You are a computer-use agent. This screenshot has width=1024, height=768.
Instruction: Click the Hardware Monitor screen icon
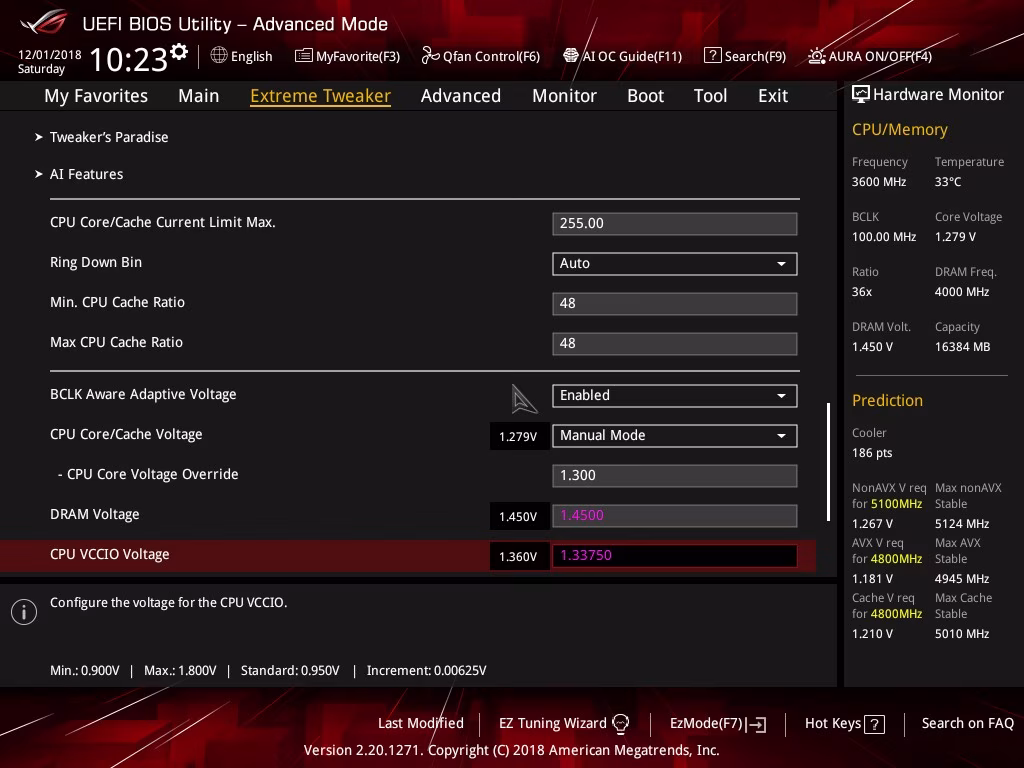(x=861, y=94)
